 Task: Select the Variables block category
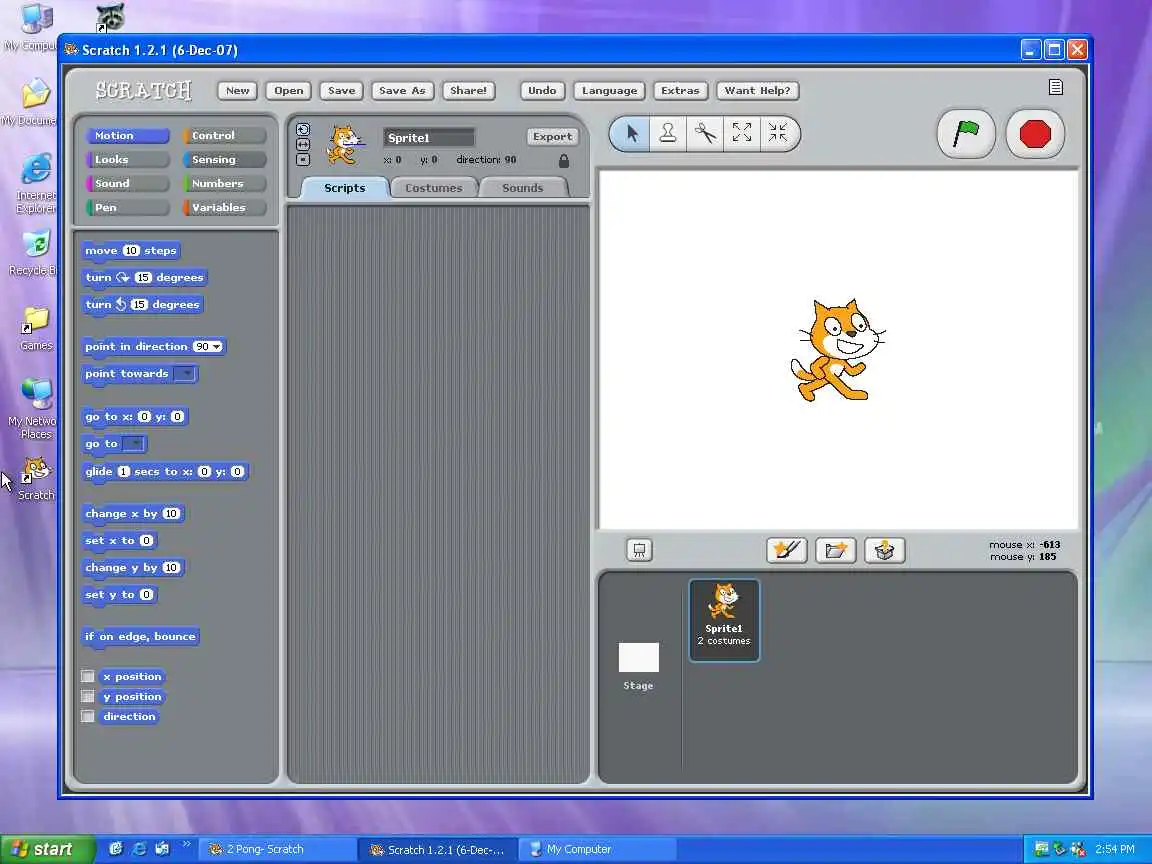coord(225,207)
